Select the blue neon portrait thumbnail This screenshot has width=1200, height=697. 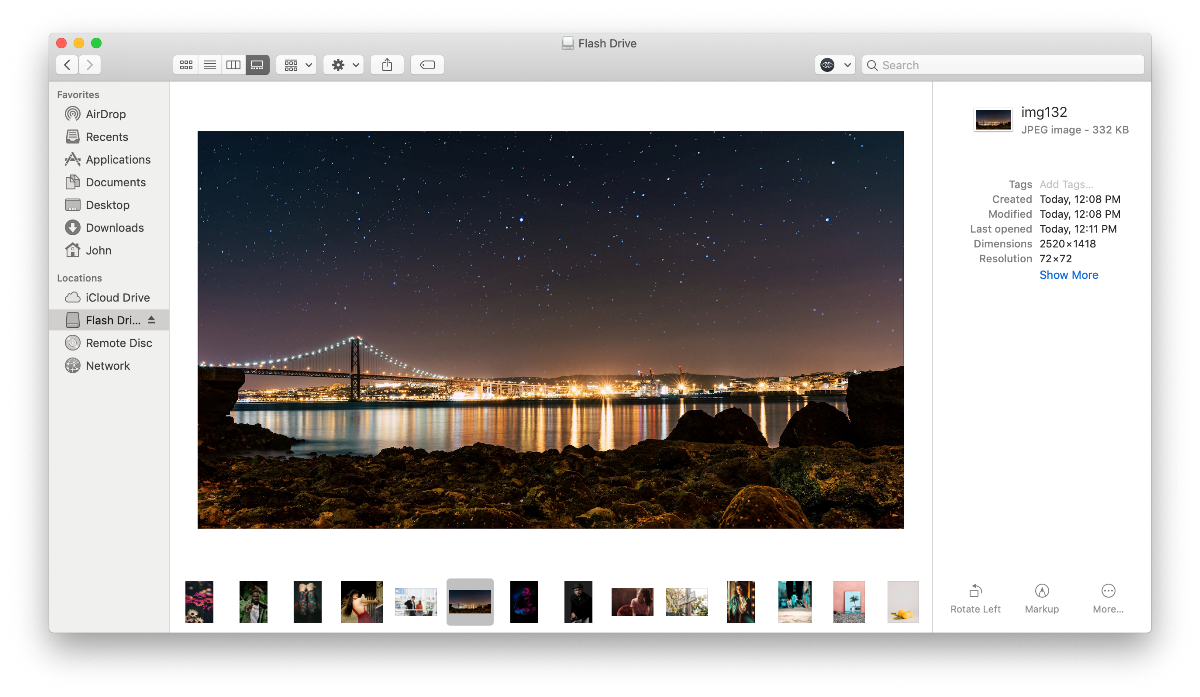click(524, 602)
